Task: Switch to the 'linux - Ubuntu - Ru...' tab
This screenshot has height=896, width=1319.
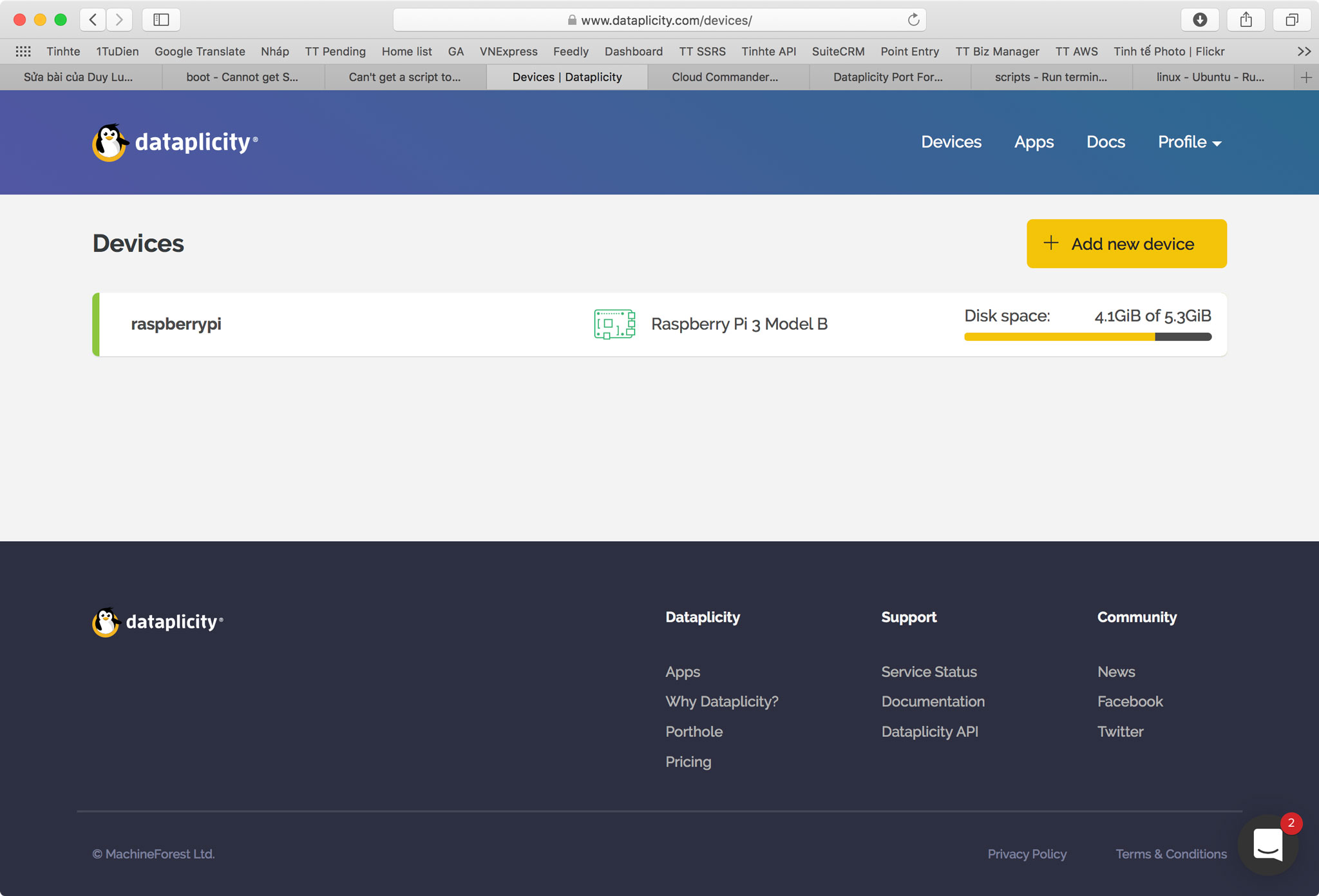Action: tap(1213, 77)
